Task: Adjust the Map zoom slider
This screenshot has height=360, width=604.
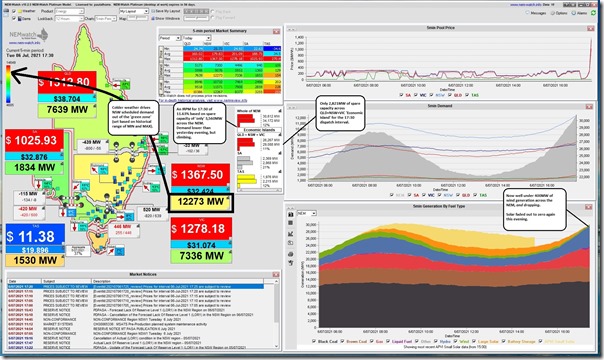Action: pos(138,18)
